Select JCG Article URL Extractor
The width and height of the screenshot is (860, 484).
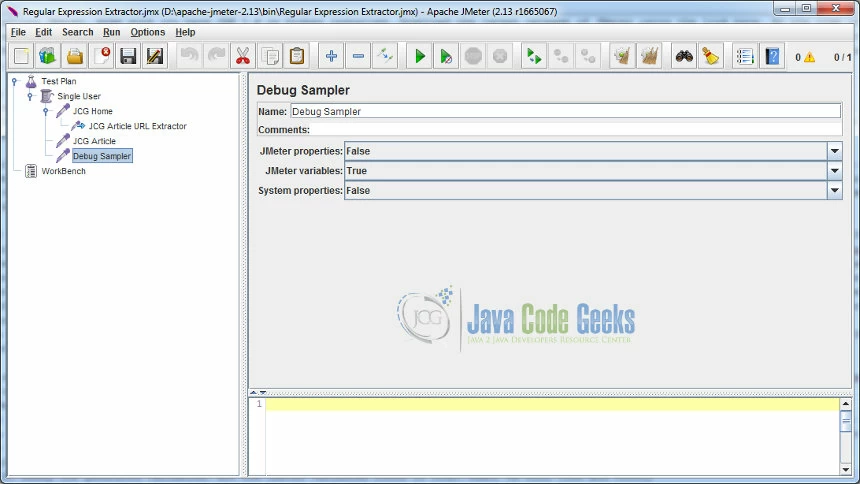coord(137,126)
